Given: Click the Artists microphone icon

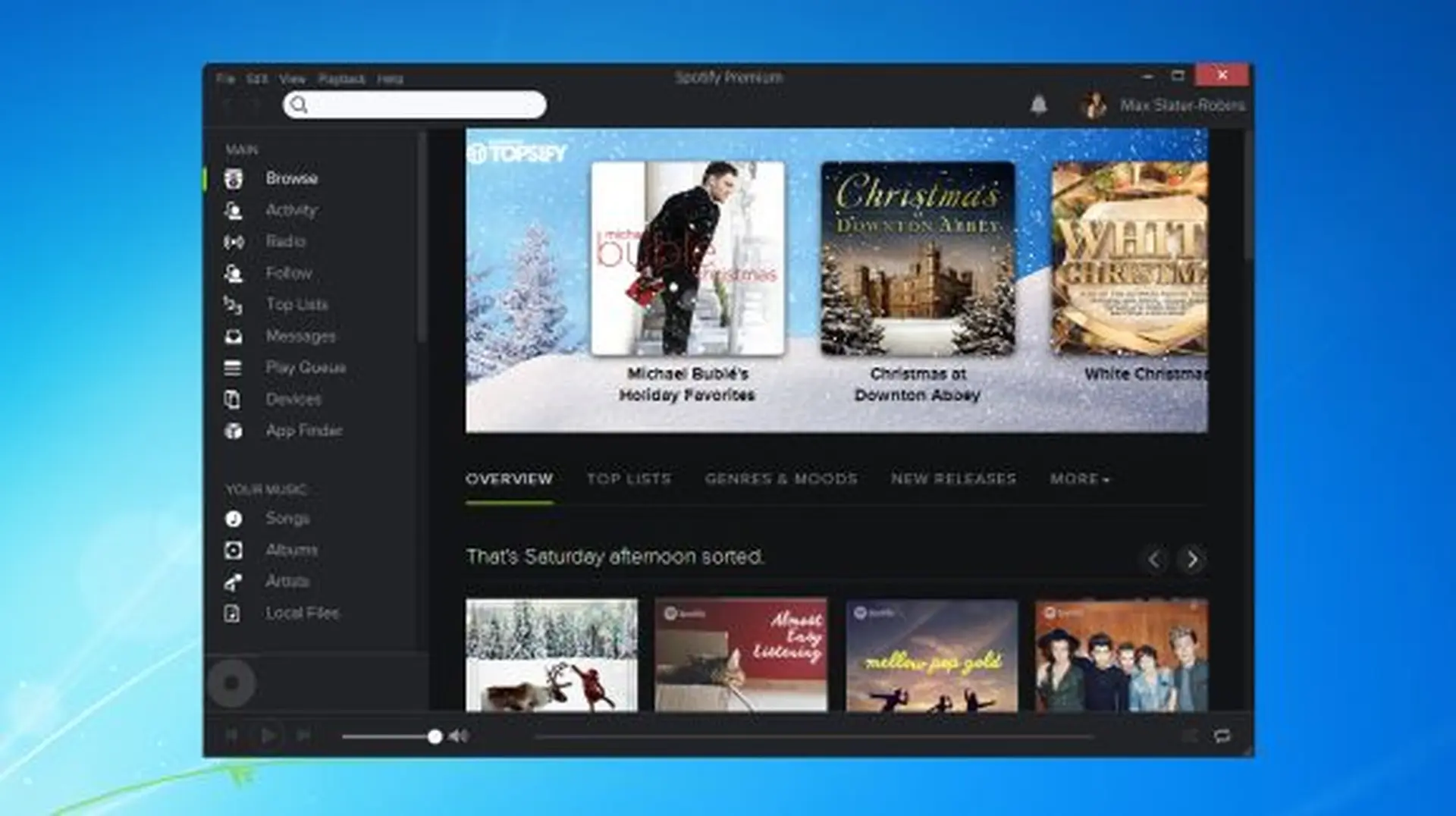Looking at the screenshot, I should (234, 582).
